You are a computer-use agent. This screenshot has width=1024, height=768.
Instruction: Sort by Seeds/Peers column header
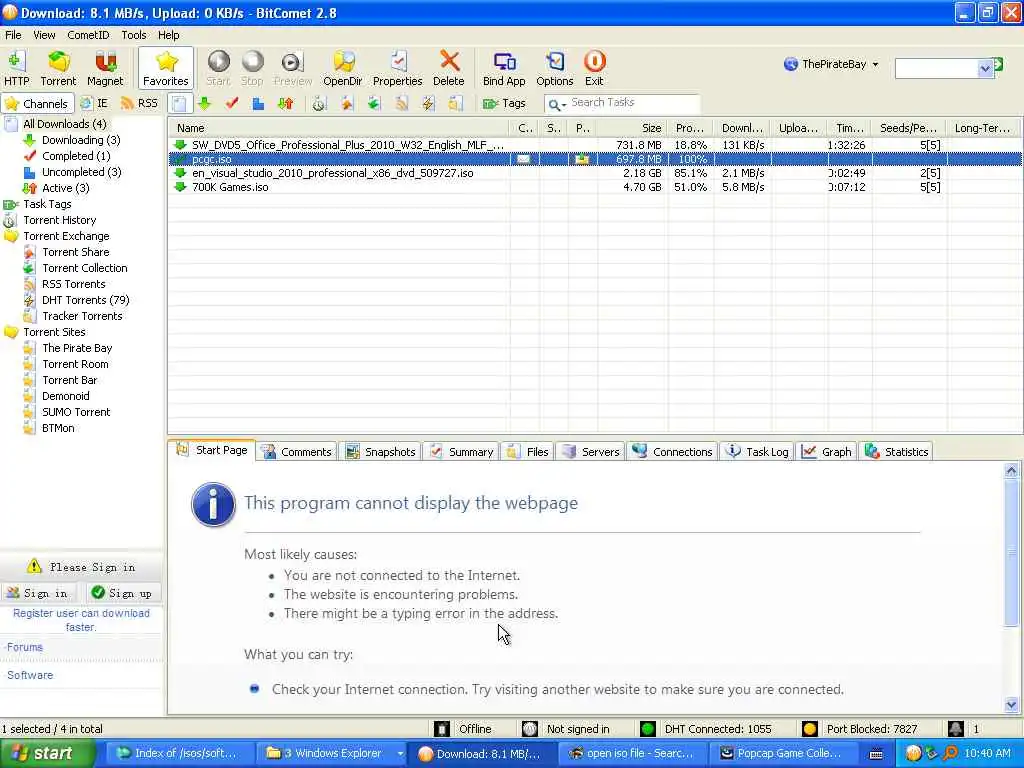tap(908, 128)
